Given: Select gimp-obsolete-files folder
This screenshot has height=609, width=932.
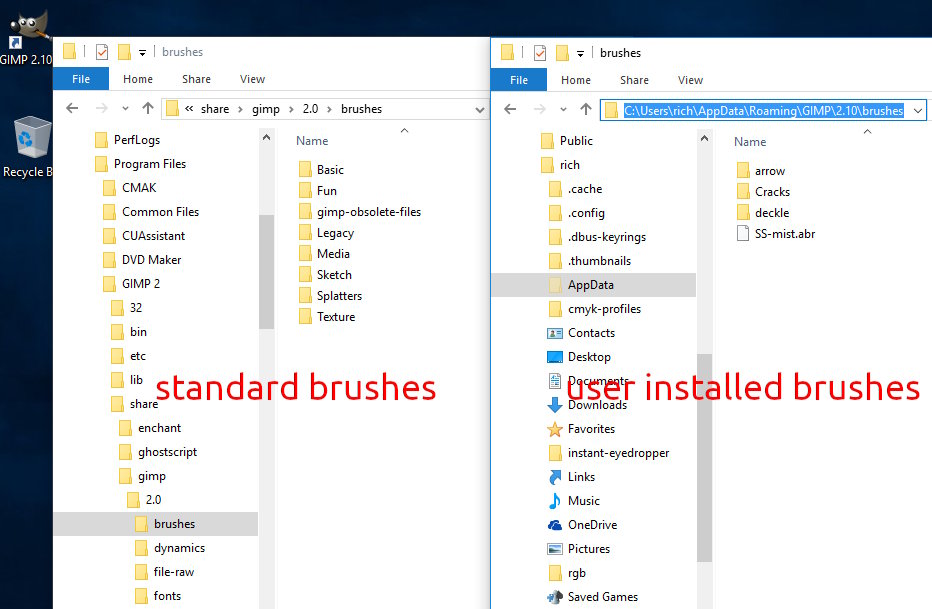Looking at the screenshot, I should click(x=360, y=212).
